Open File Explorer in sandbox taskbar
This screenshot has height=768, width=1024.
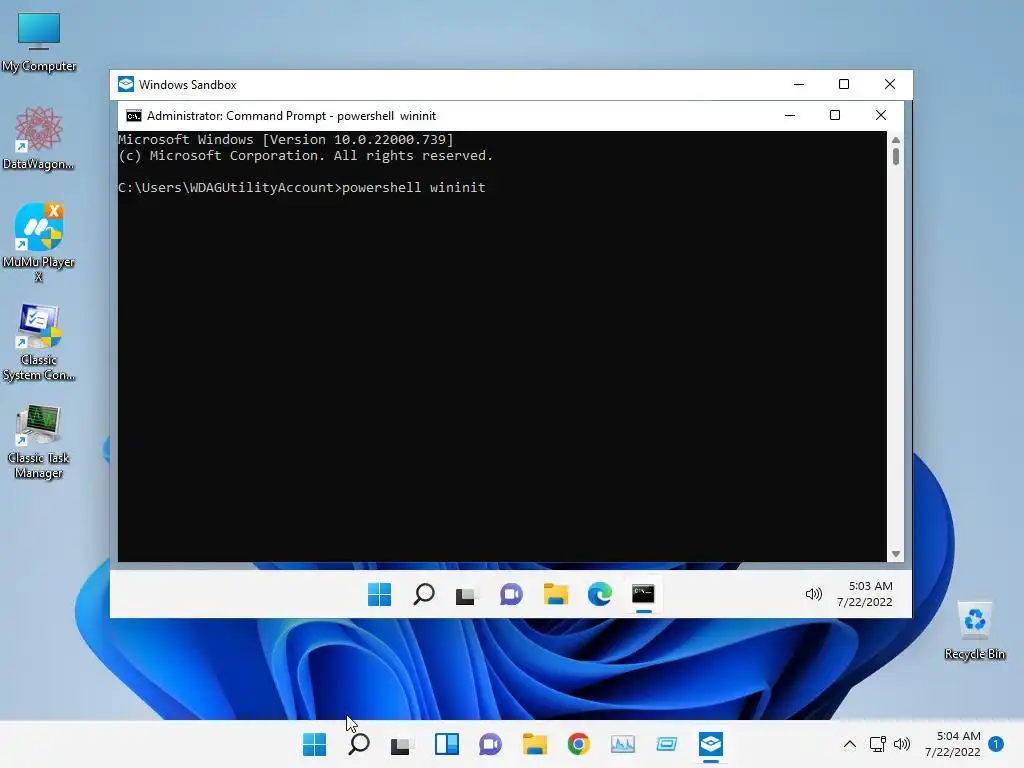(x=555, y=594)
